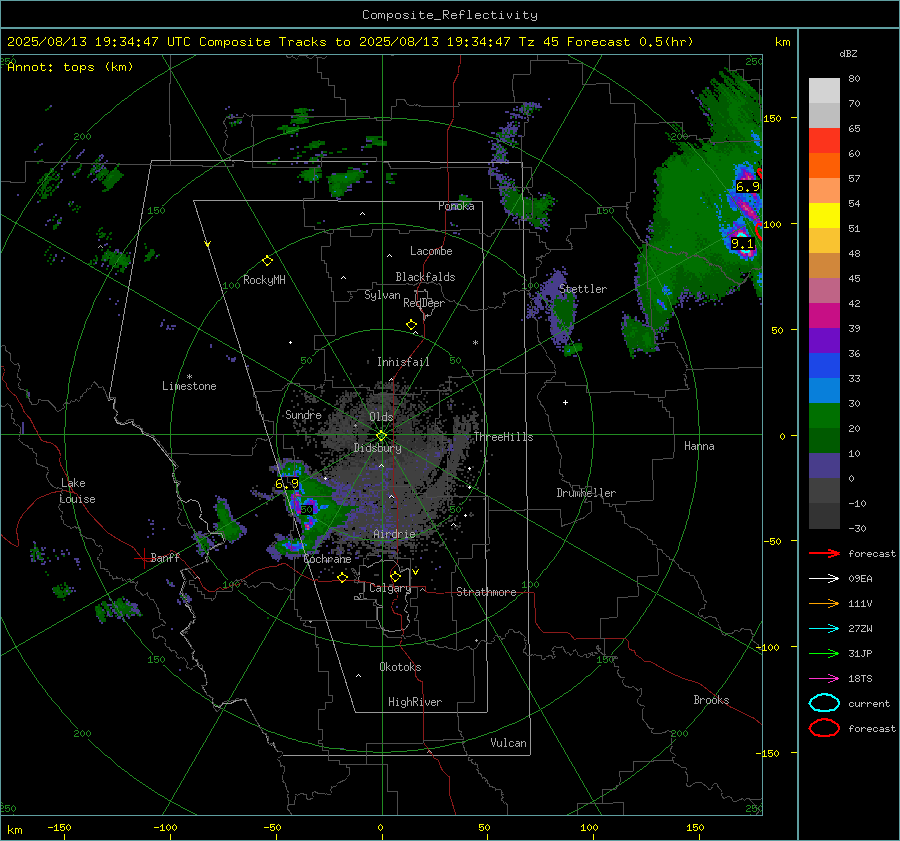Click the Lacombe town label
900x841 pixels.
[x=431, y=251]
